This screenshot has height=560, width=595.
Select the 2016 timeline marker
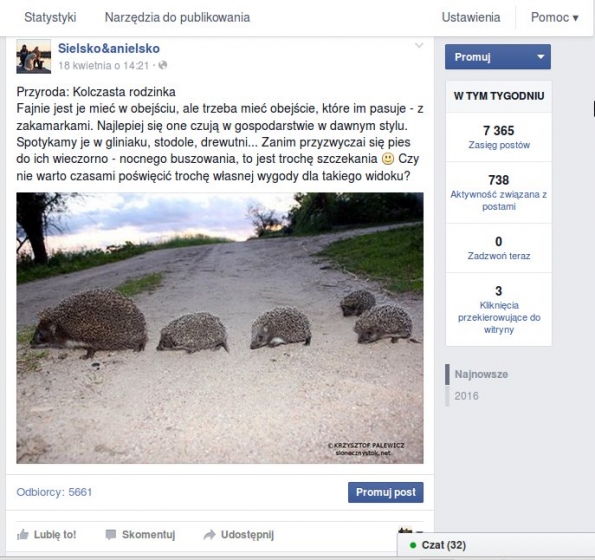coord(466,396)
